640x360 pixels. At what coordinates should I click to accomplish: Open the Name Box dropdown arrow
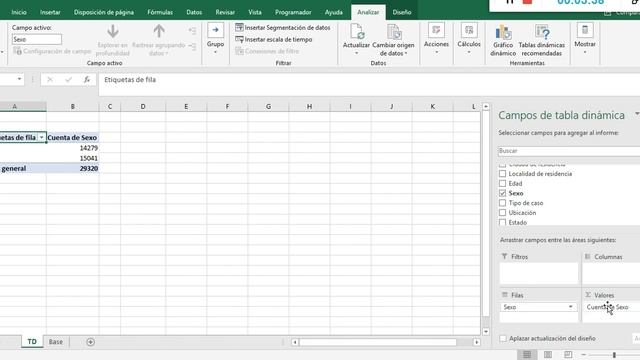tap(19, 79)
